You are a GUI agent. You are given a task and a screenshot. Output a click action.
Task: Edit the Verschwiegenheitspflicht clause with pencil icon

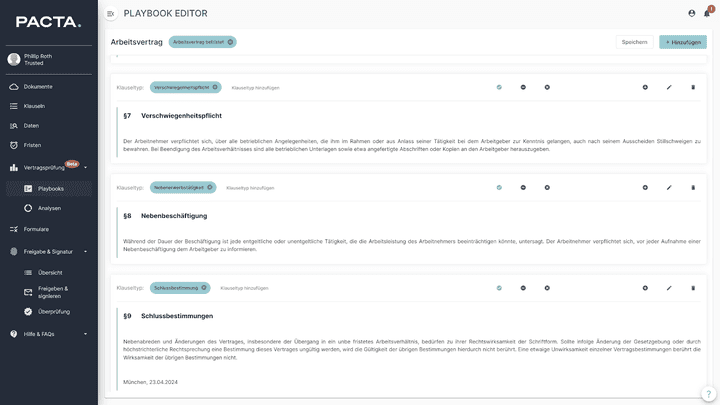669,87
